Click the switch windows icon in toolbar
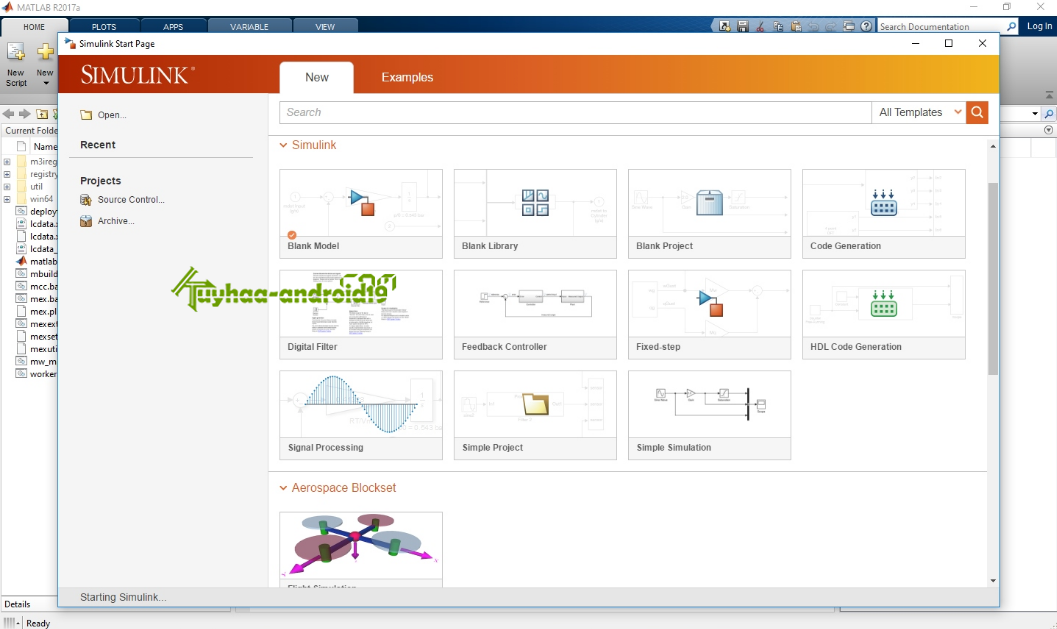The height and width of the screenshot is (629, 1057). (x=849, y=26)
